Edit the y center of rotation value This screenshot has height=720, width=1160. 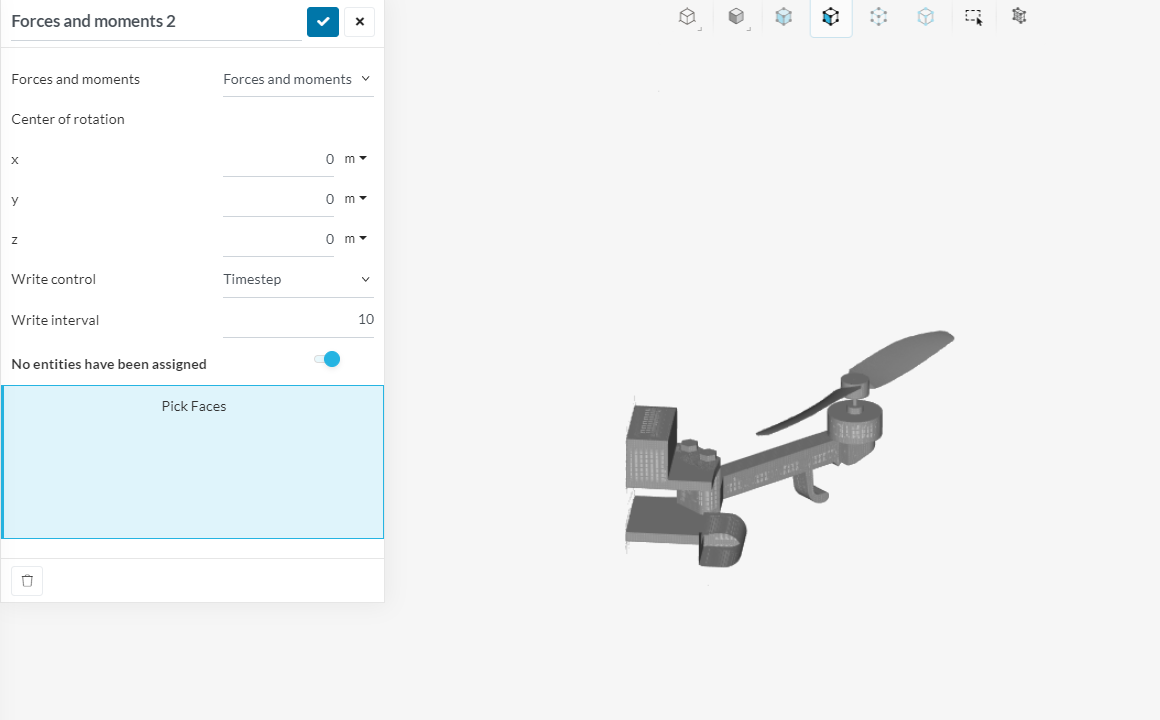tap(279, 199)
